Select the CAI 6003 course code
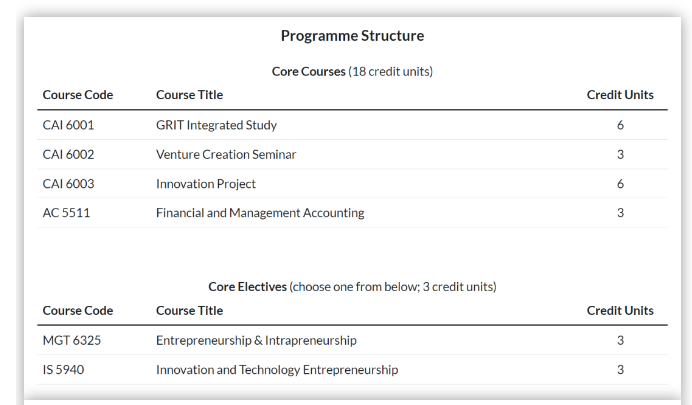This screenshot has height=405, width=692. (68, 184)
